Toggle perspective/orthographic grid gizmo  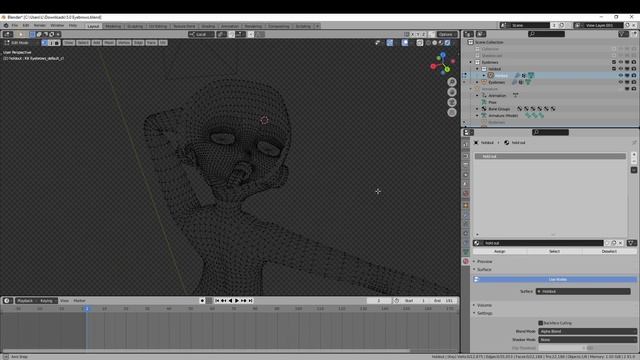(x=452, y=113)
